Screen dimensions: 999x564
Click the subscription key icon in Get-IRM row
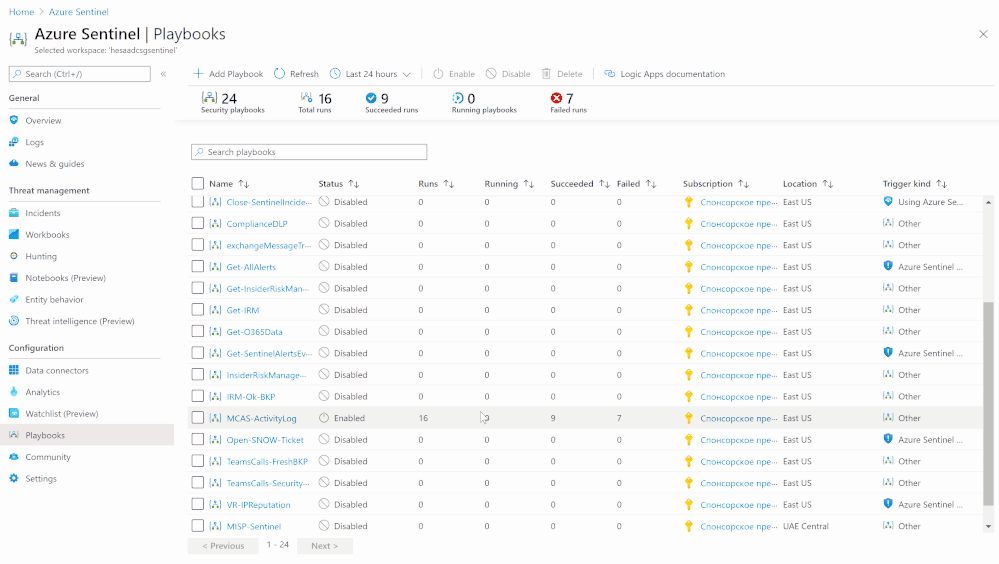tap(689, 310)
